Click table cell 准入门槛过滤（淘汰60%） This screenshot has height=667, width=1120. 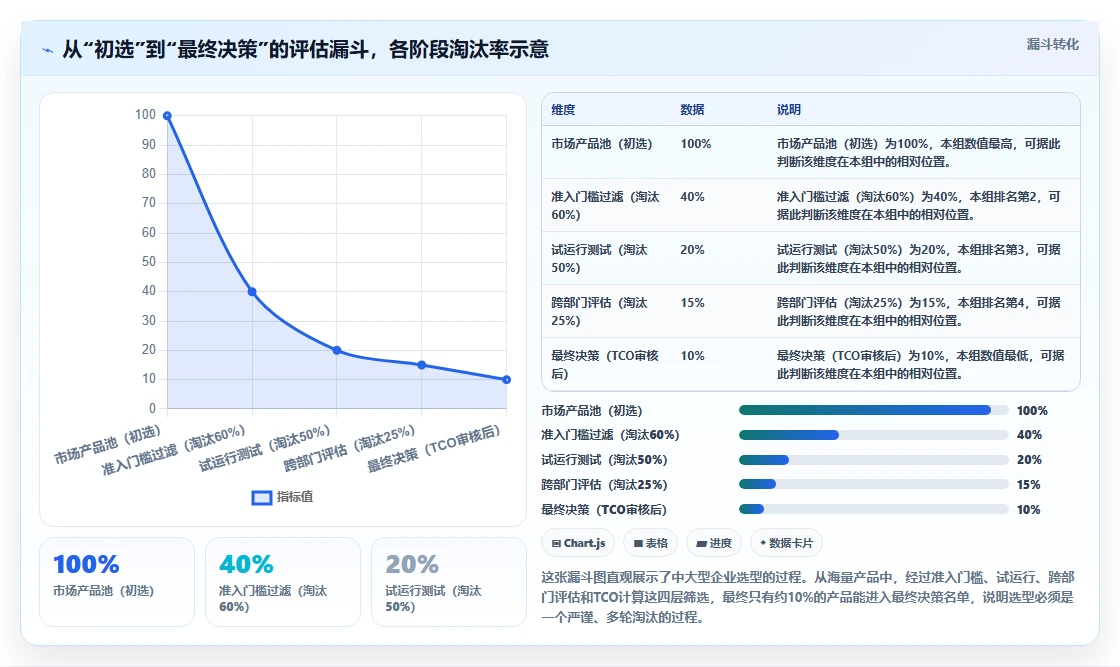605,206
